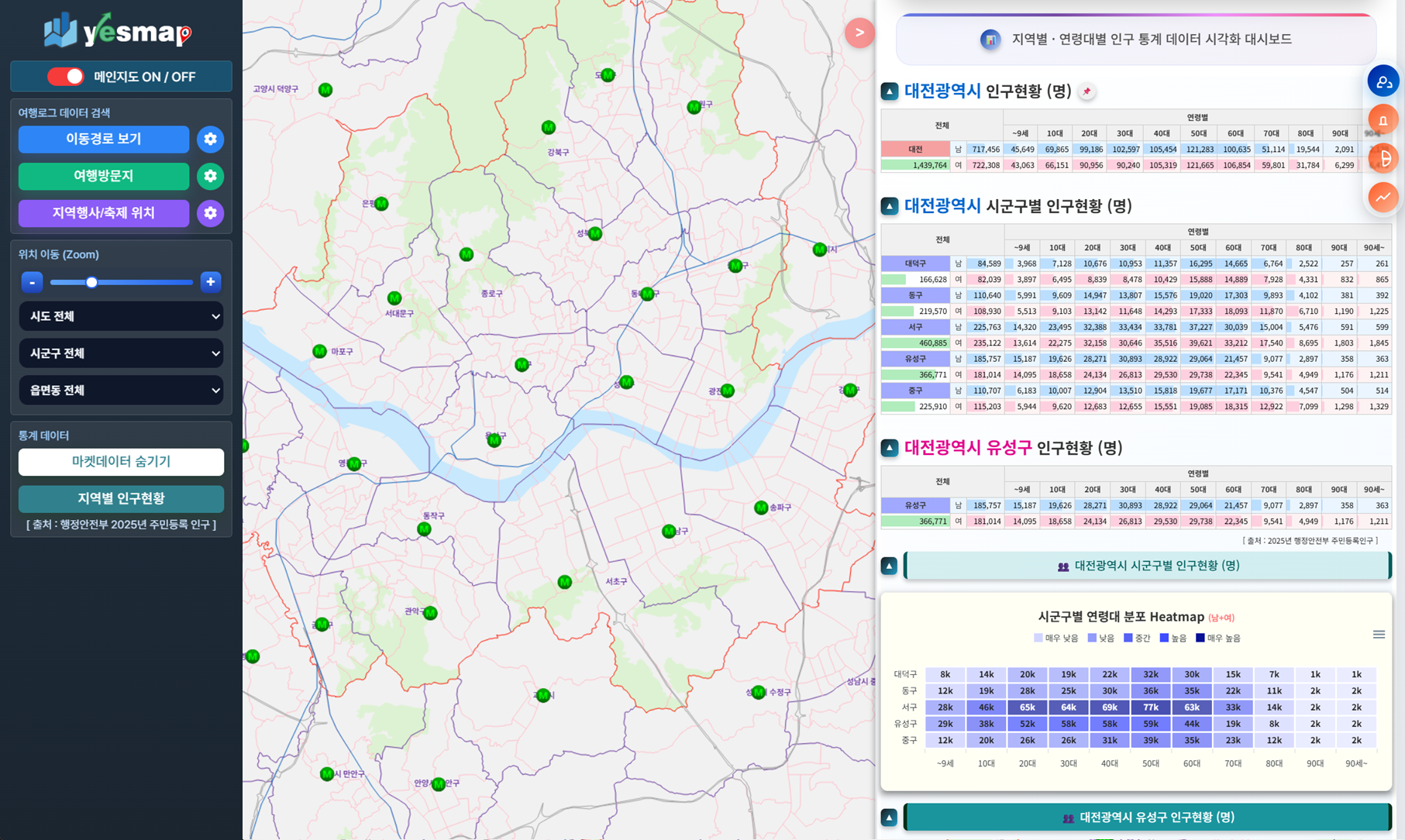
Task: Open settings gear beside 지역행사/축제 위치
Action: 210,213
